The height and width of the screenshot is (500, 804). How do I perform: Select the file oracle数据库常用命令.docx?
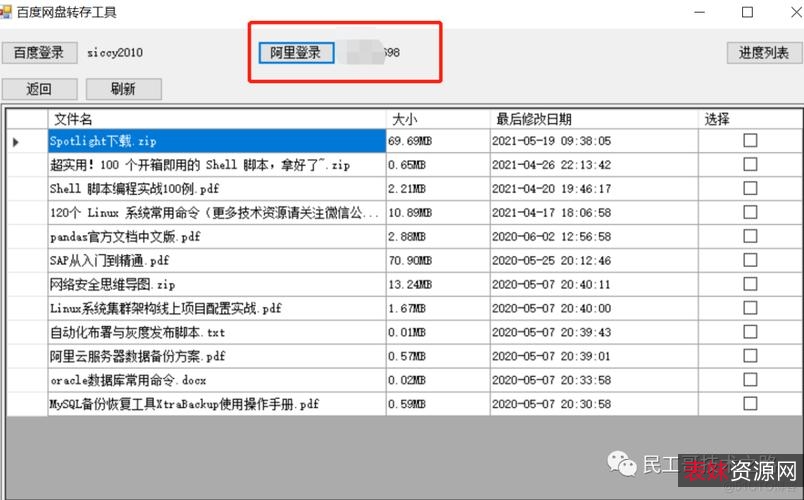[x=217, y=380]
